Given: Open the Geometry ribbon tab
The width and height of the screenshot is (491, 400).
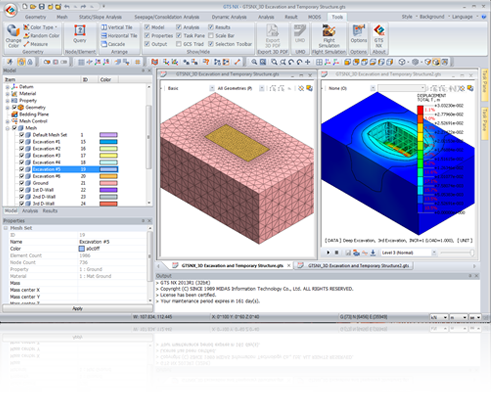Looking at the screenshot, I should click(x=35, y=17).
